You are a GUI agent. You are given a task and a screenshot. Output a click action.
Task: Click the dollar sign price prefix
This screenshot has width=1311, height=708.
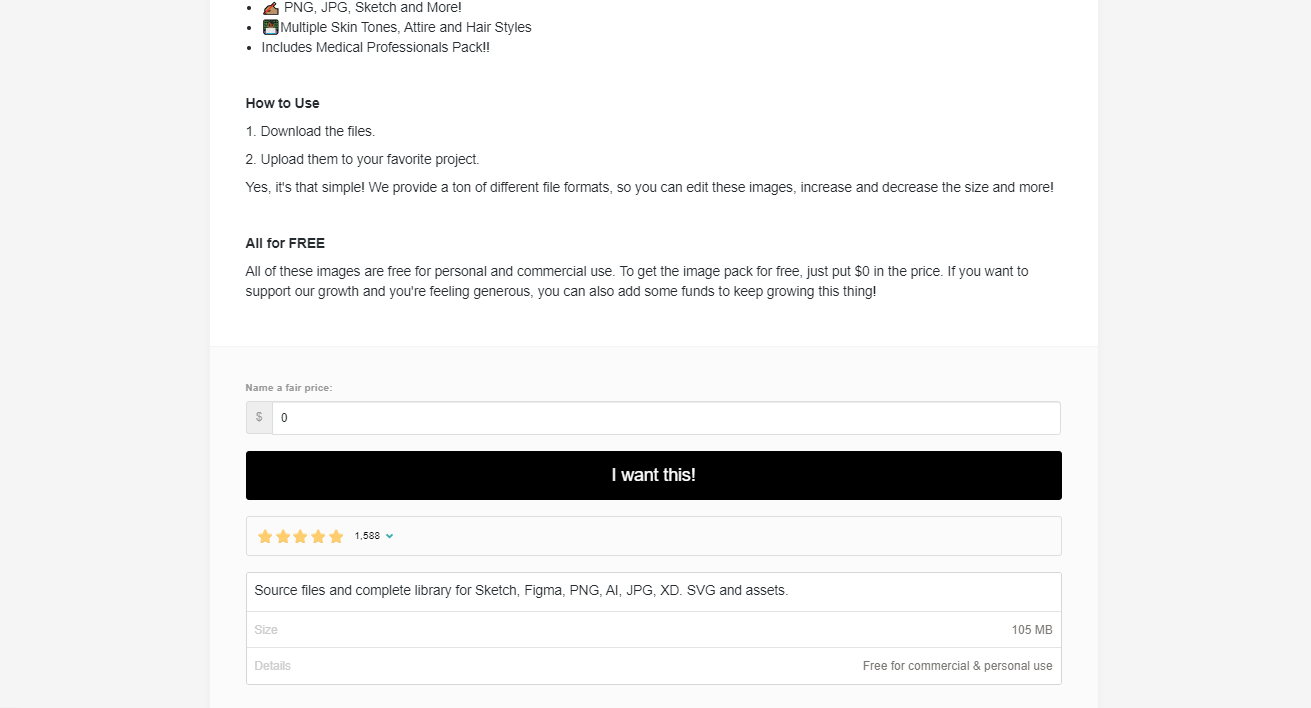(x=259, y=418)
